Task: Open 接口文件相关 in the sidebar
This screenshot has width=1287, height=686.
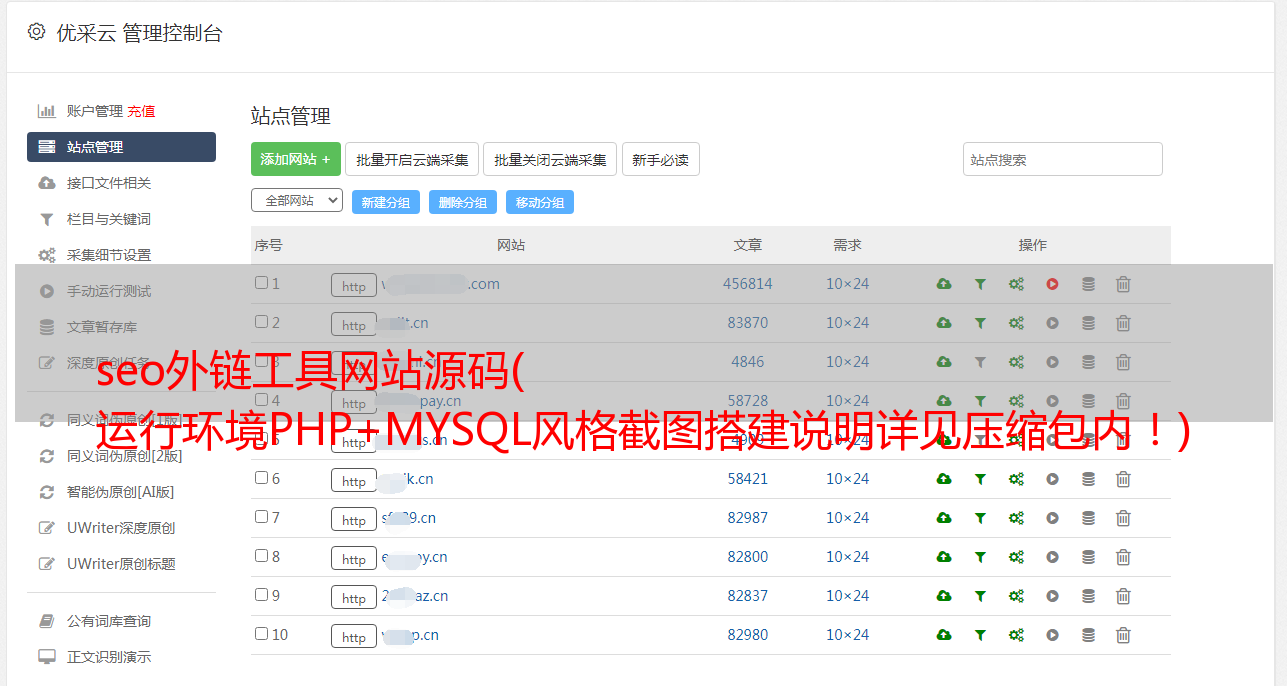Action: 108,183
